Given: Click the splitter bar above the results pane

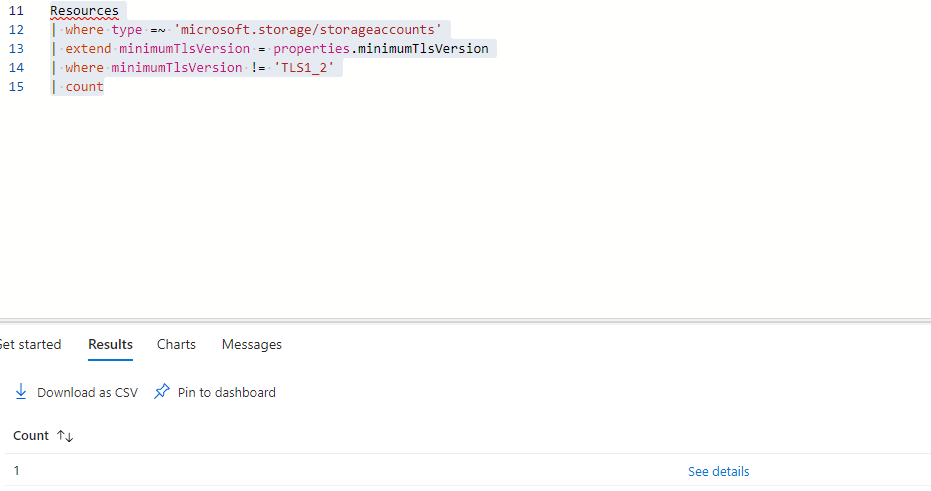Looking at the screenshot, I should [x=466, y=321].
